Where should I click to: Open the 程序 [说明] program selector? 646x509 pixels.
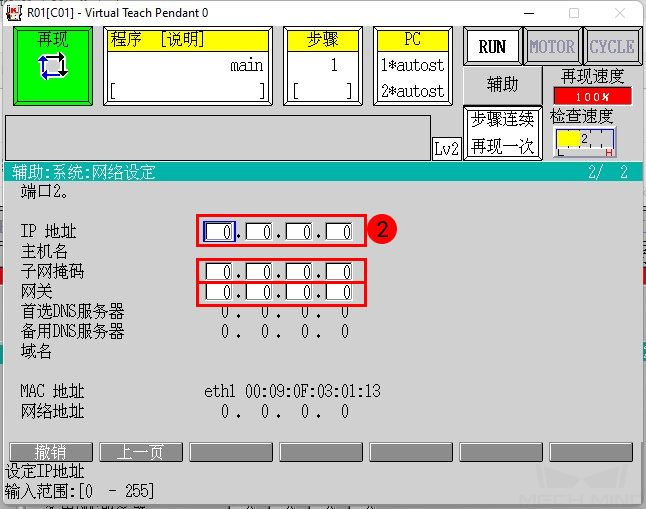tap(188, 66)
